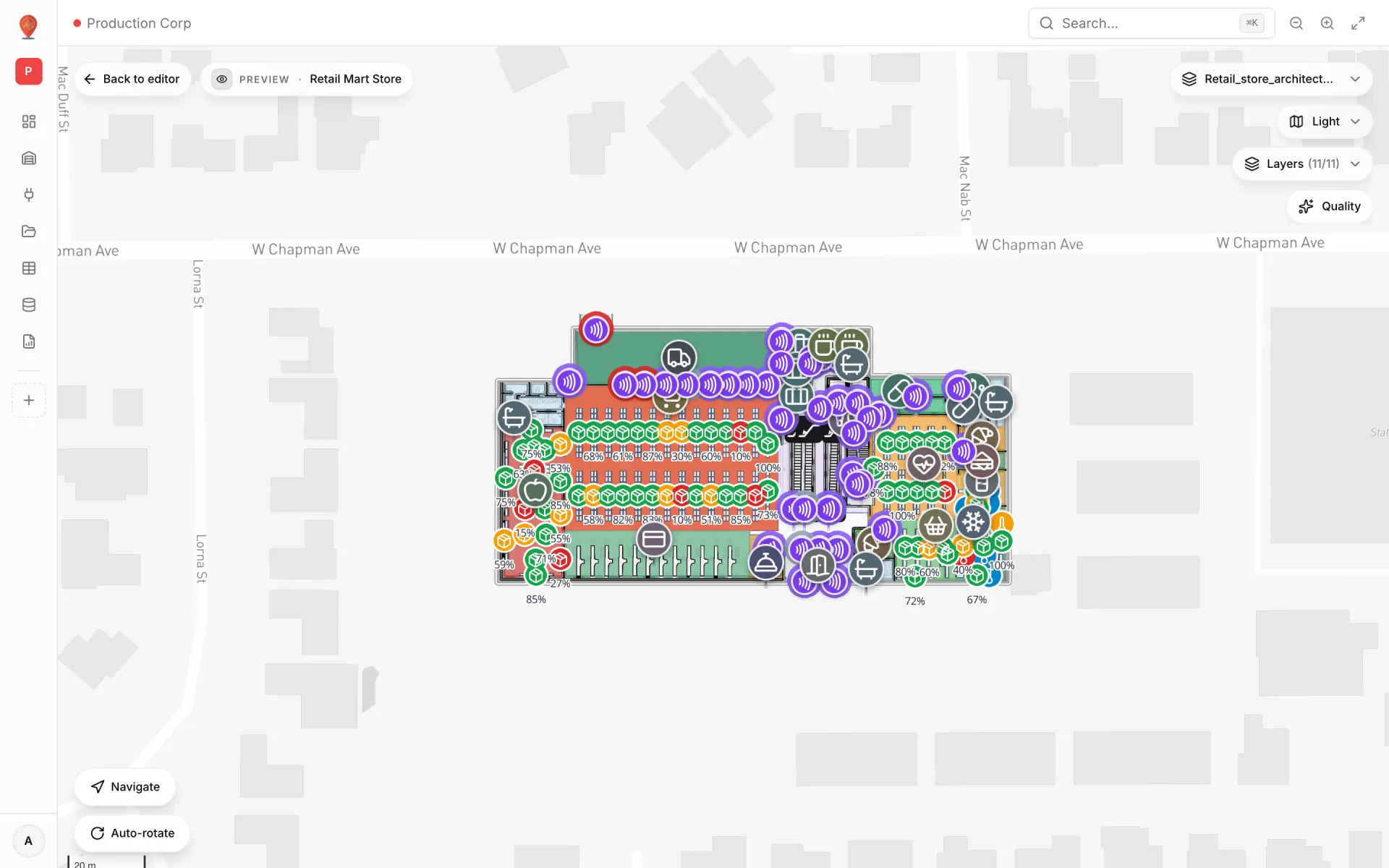Click the delivery truck marker on map
Screen dimensions: 1389x868
tap(679, 357)
